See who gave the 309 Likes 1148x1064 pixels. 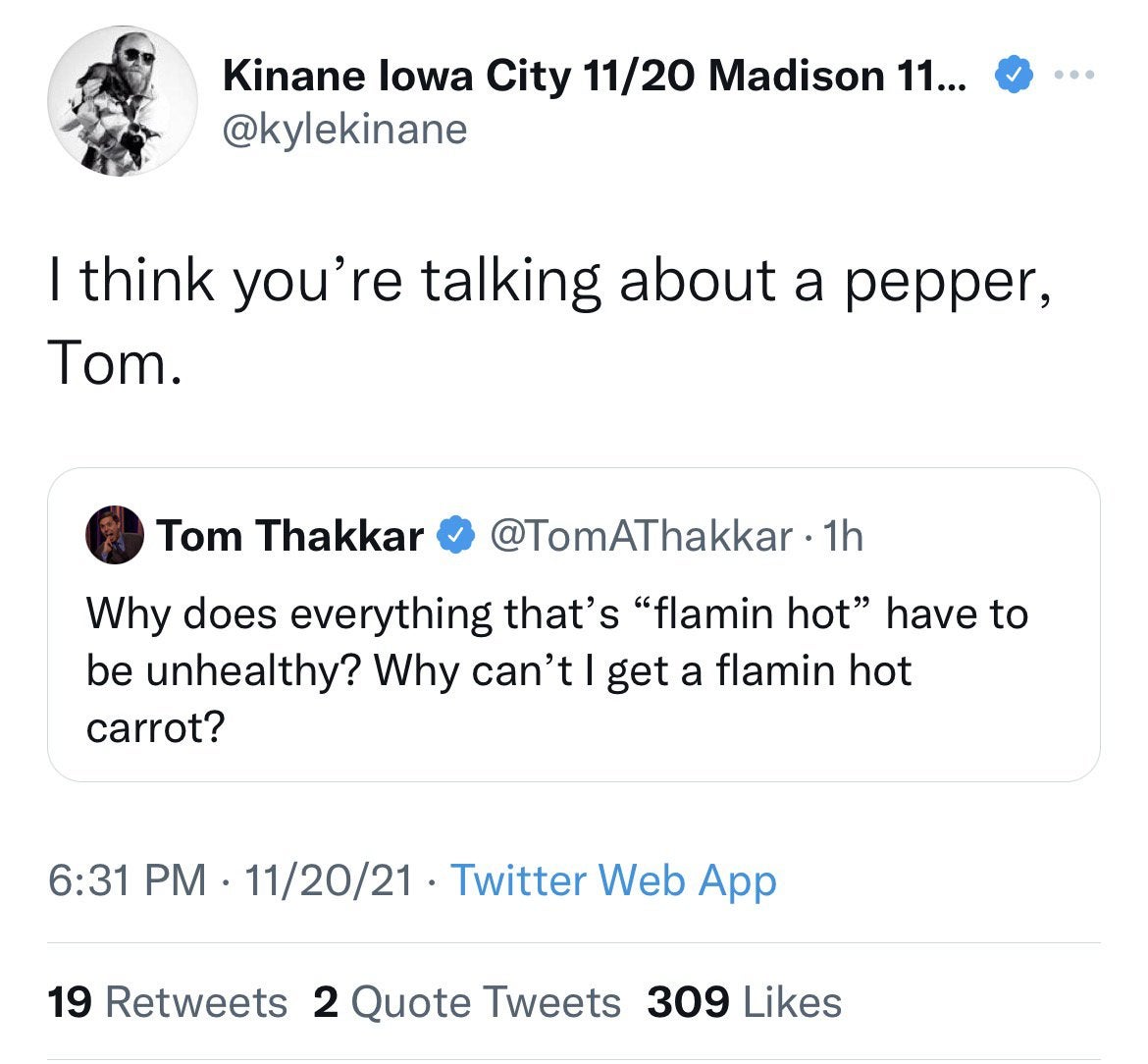point(745,1002)
